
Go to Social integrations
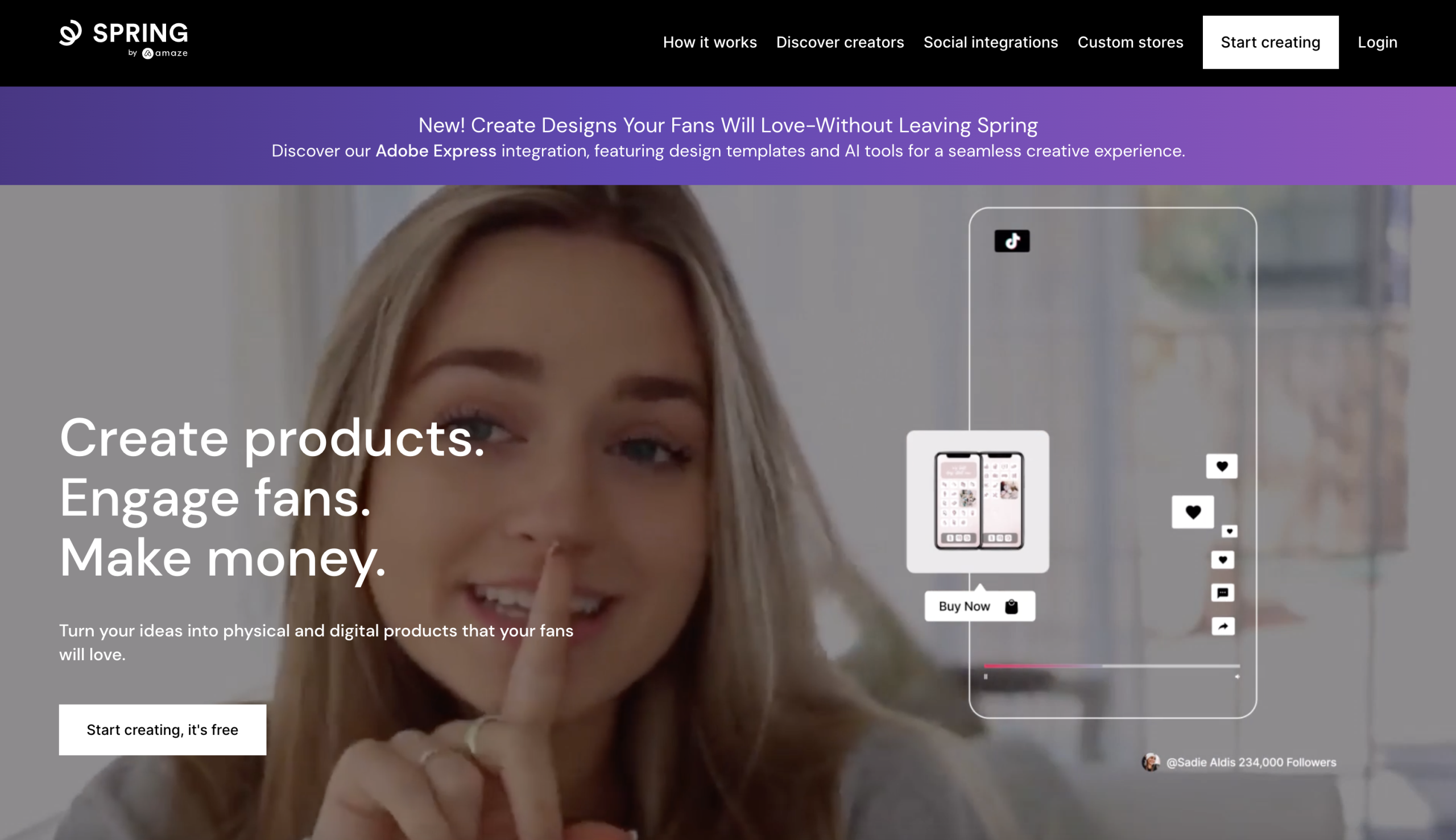point(990,42)
